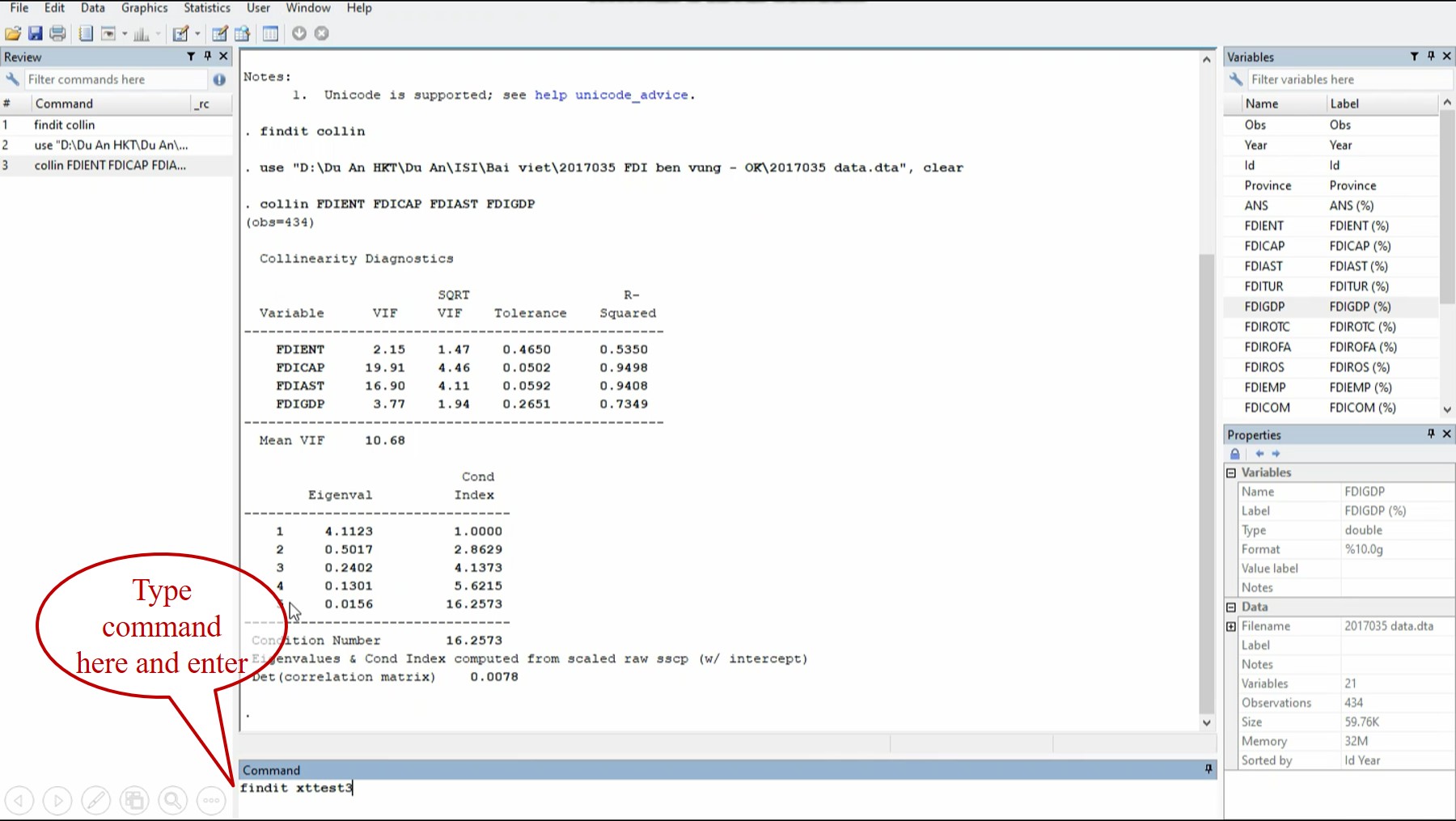Image resolution: width=1456 pixels, height=821 pixels.
Task: Open the Graphics menu
Action: (145, 8)
